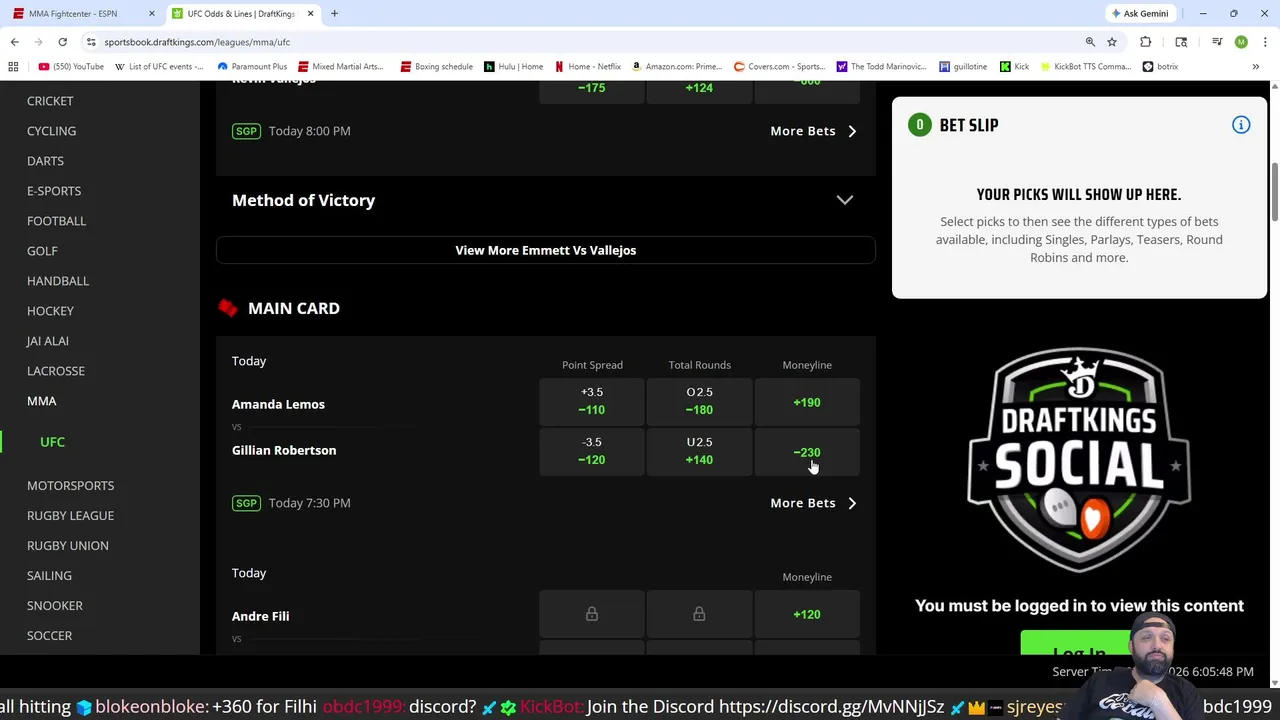Click the Gillian Robertson fighter name
Image resolution: width=1280 pixels, height=720 pixels.
[x=284, y=450]
